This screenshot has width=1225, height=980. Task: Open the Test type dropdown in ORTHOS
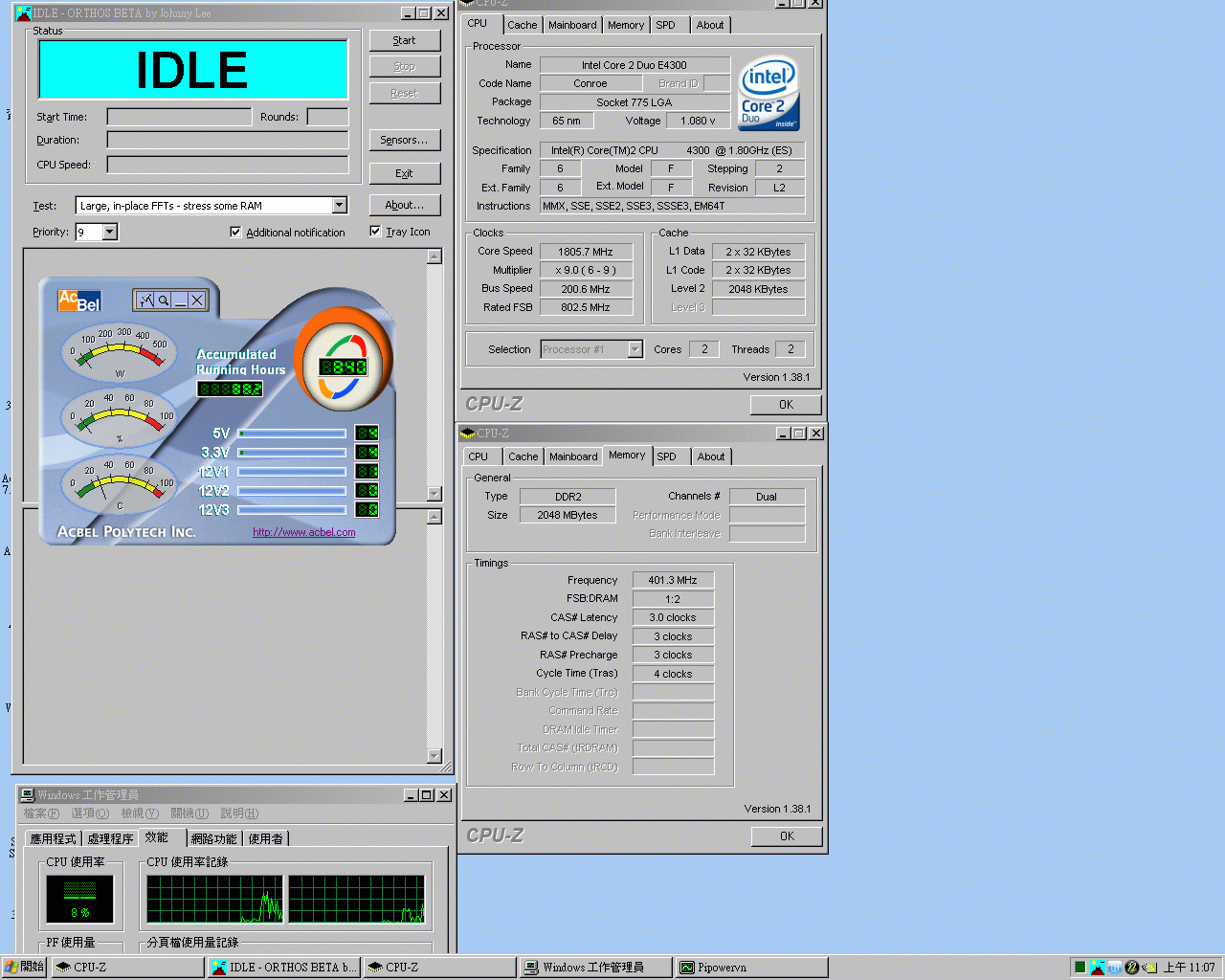tap(339, 205)
